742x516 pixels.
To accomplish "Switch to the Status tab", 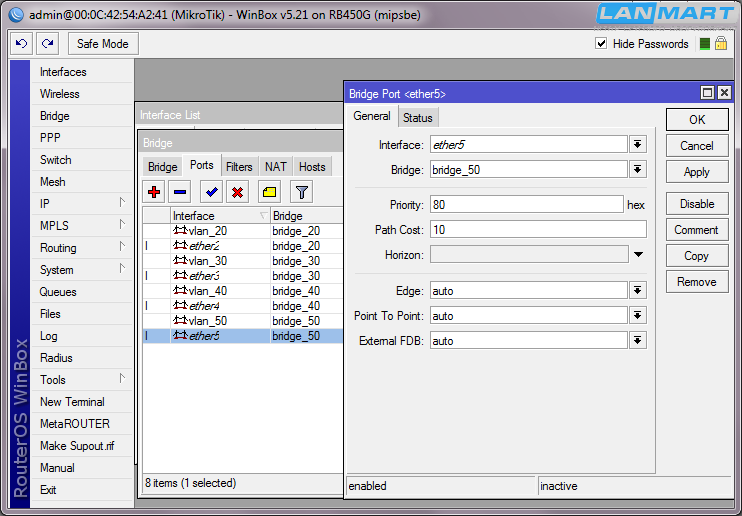I will coord(418,118).
